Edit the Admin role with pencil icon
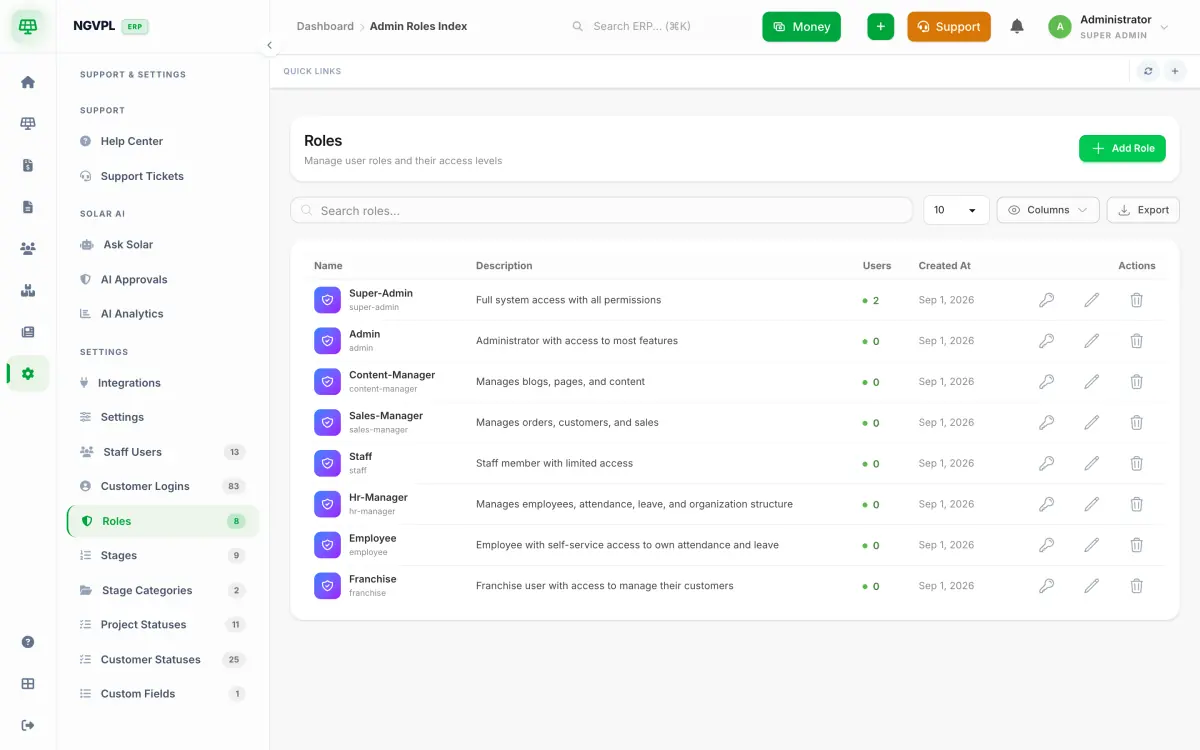 point(1092,341)
